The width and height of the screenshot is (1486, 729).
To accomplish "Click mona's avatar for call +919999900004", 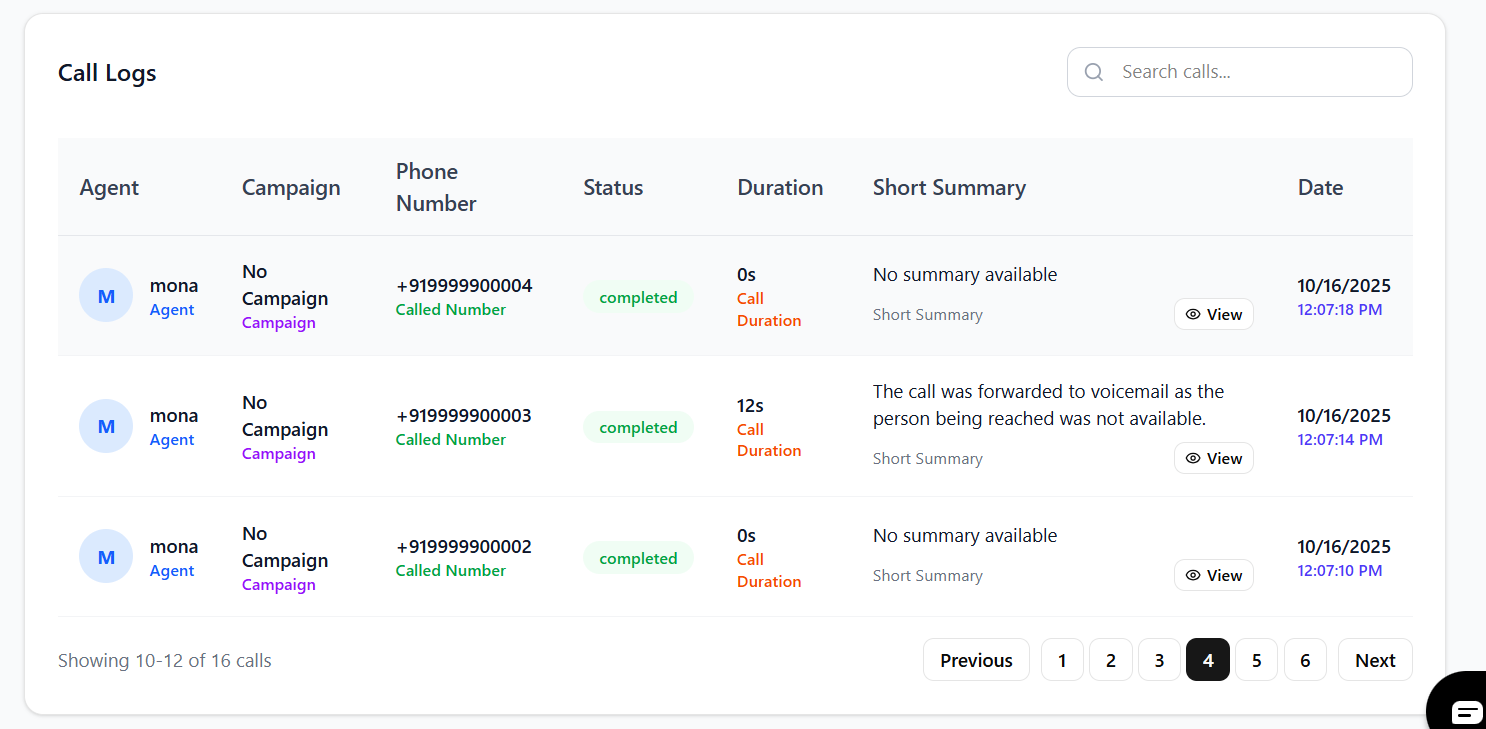I will (106, 296).
